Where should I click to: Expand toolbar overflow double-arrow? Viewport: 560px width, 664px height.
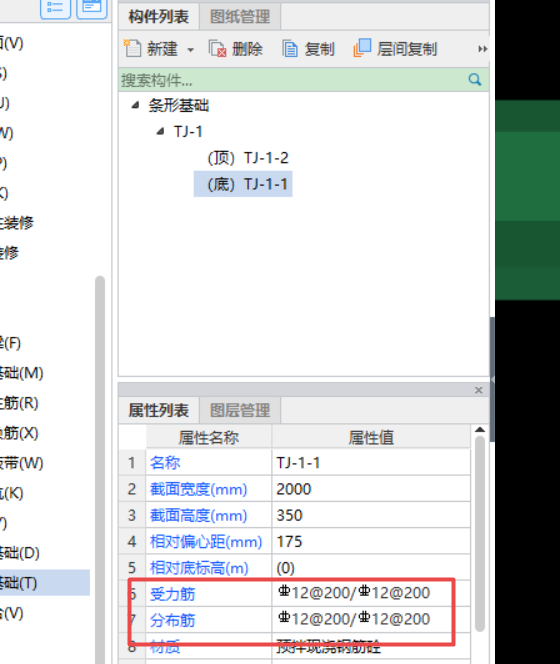[x=482, y=49]
